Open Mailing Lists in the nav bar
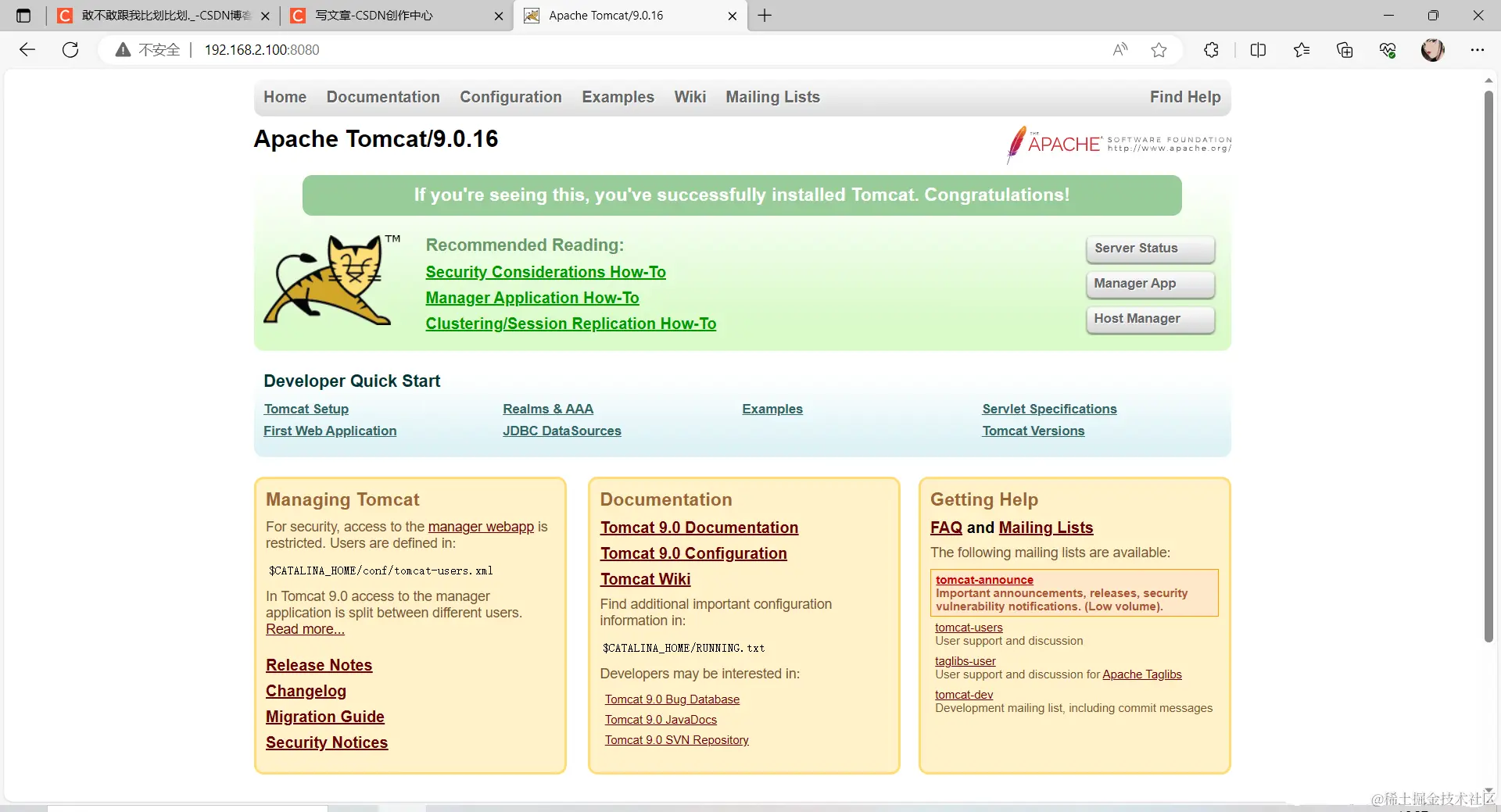 tap(772, 97)
